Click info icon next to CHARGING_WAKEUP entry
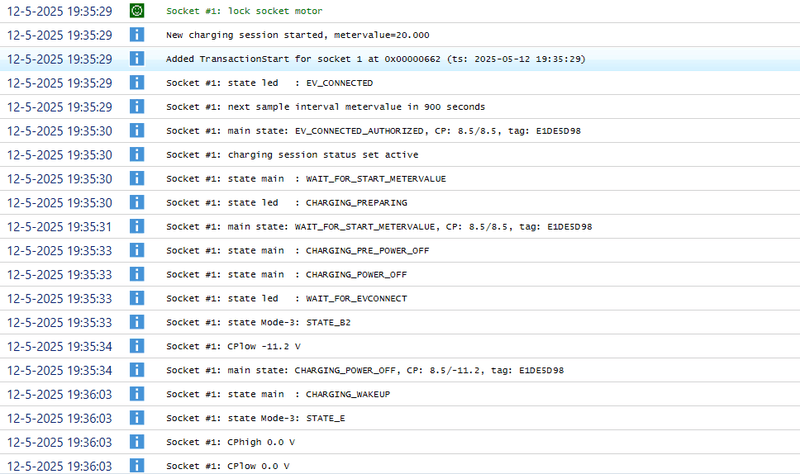 [138, 394]
